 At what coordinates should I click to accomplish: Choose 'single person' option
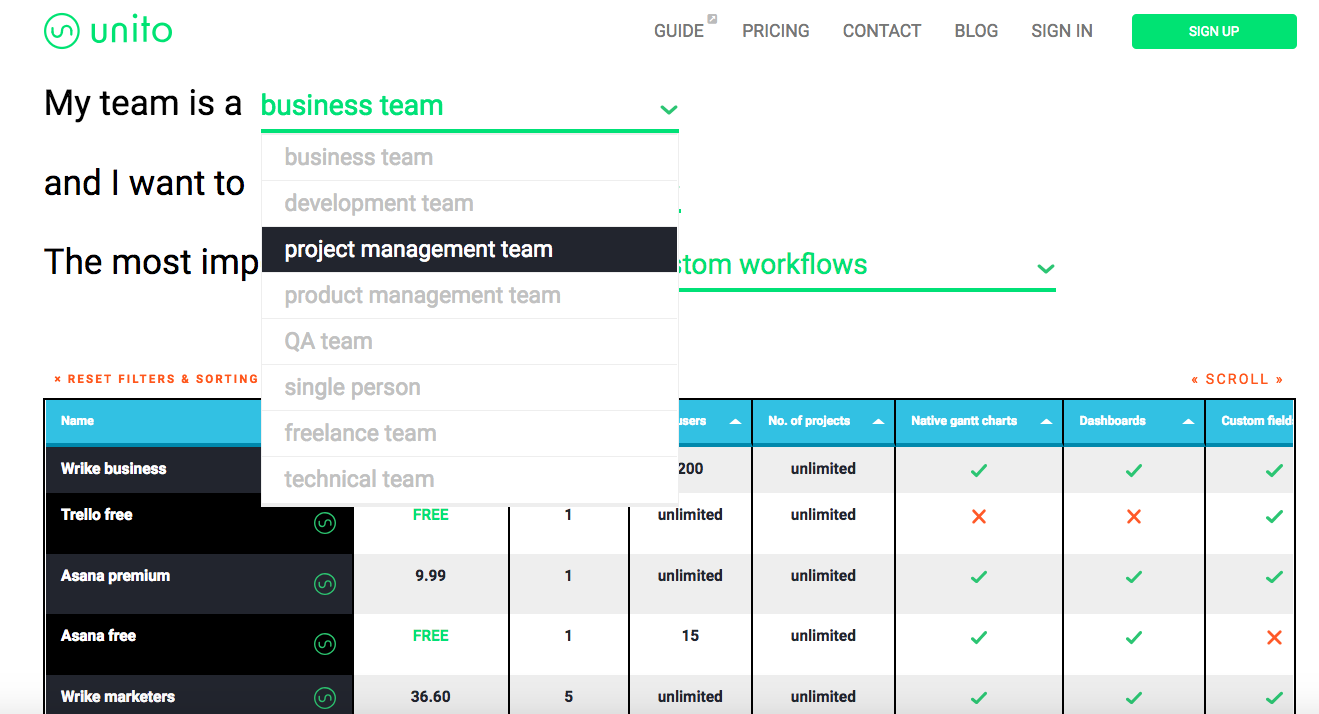[470, 387]
